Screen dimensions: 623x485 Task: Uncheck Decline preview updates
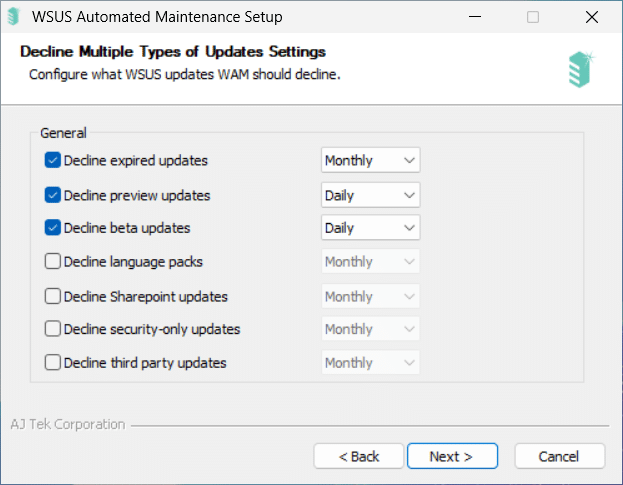pos(52,195)
